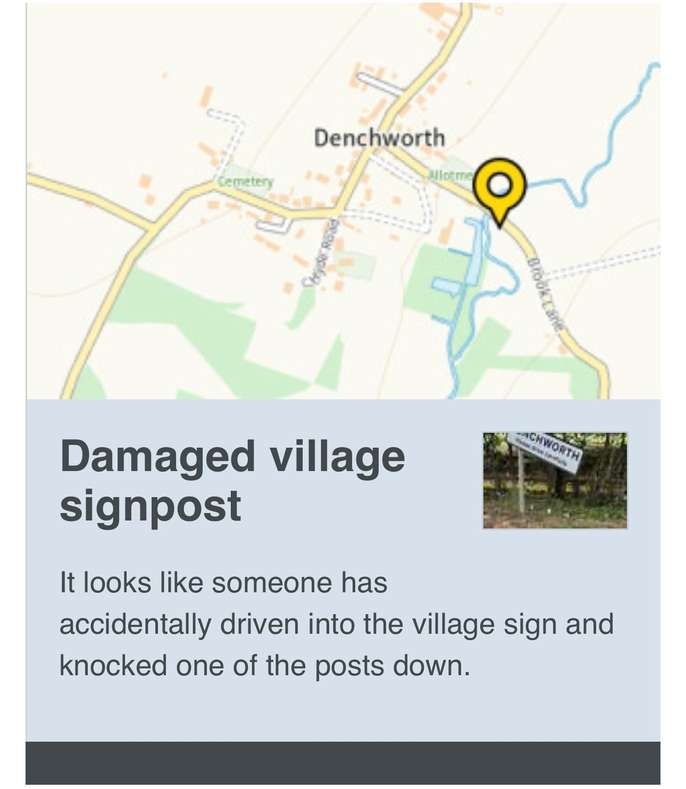Select the Cemetery label on the map
This screenshot has height=789, width=686.
pyautogui.click(x=245, y=182)
